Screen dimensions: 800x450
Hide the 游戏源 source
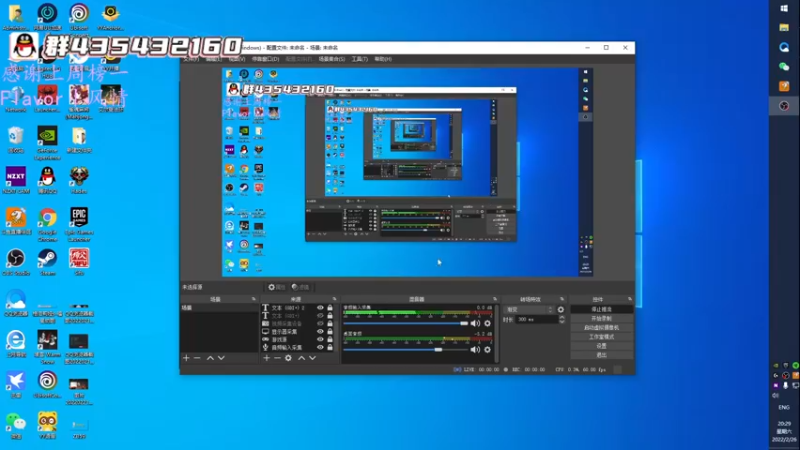(x=320, y=339)
